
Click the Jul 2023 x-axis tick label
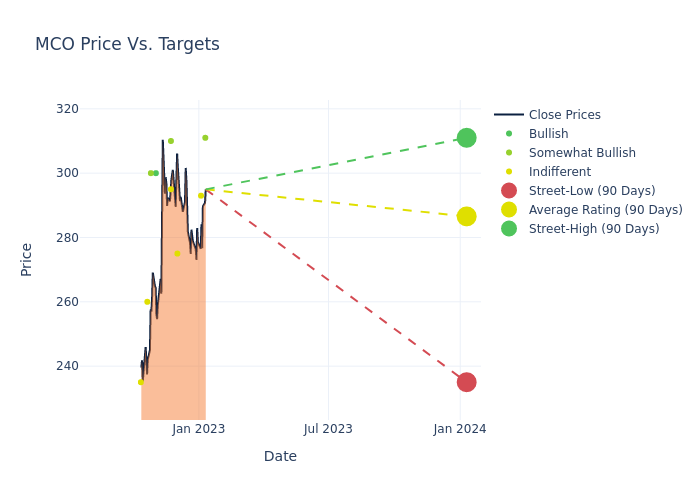328,429
